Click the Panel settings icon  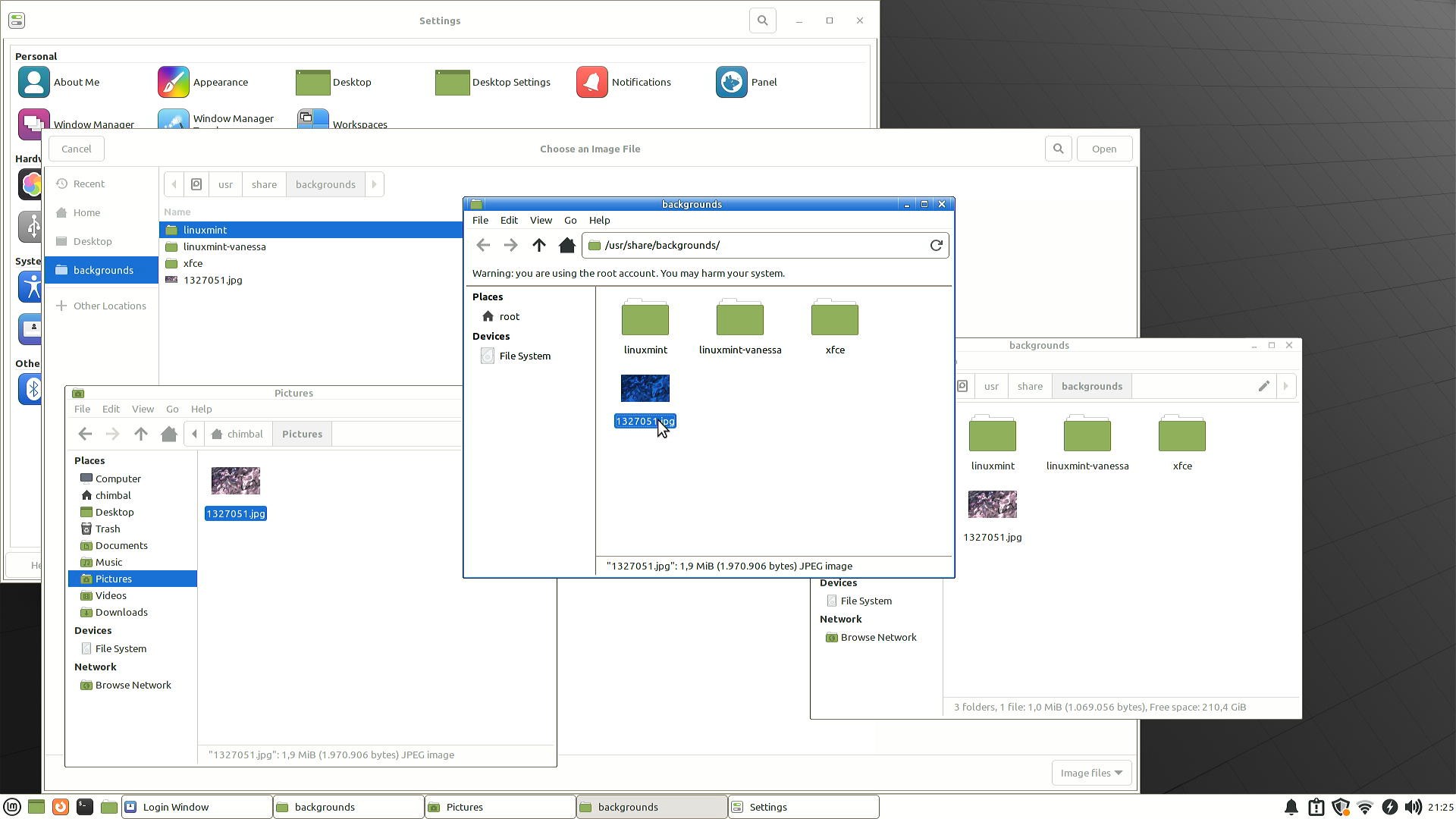tap(732, 82)
